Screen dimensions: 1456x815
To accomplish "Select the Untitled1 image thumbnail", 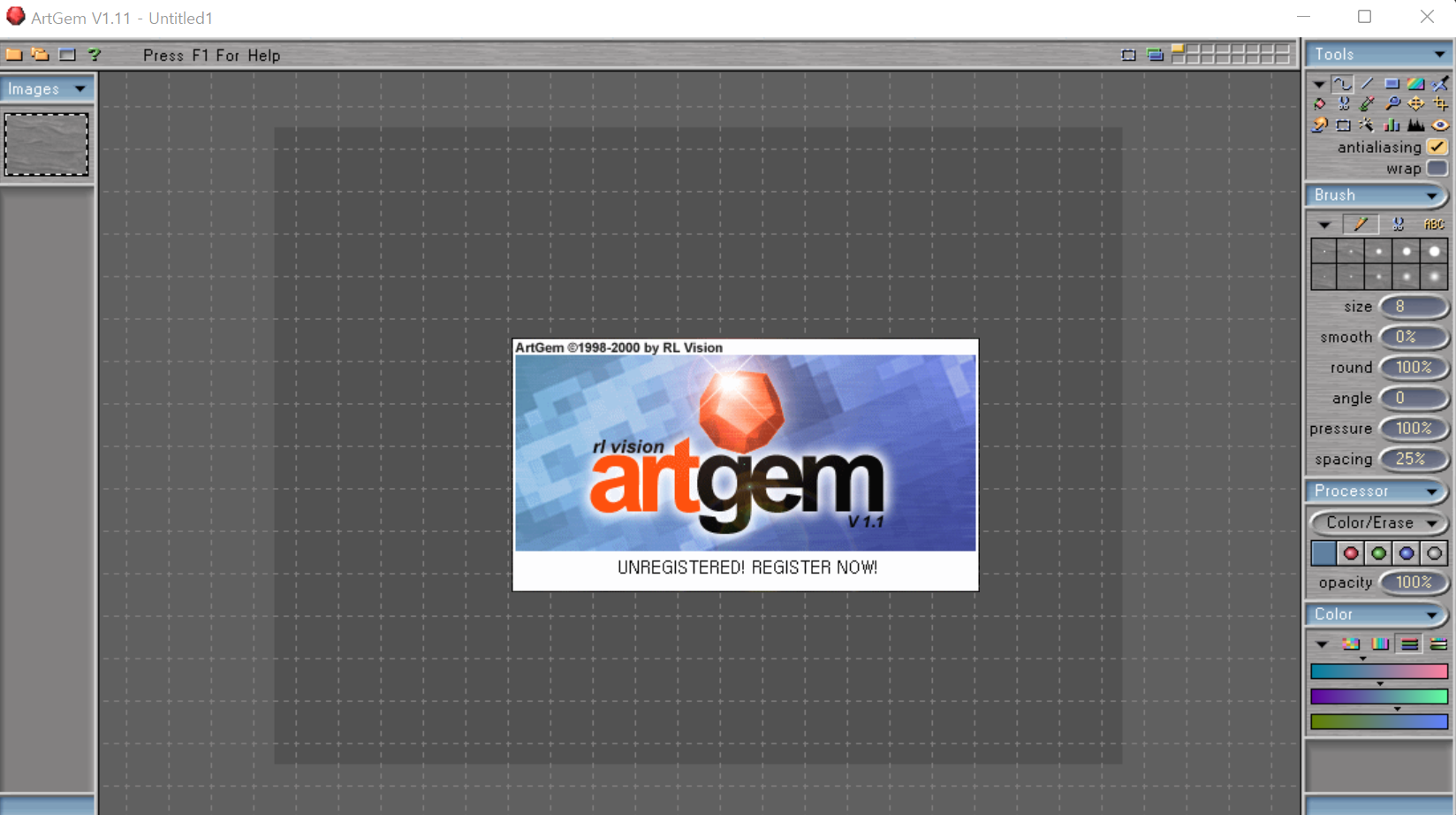I will (47, 144).
